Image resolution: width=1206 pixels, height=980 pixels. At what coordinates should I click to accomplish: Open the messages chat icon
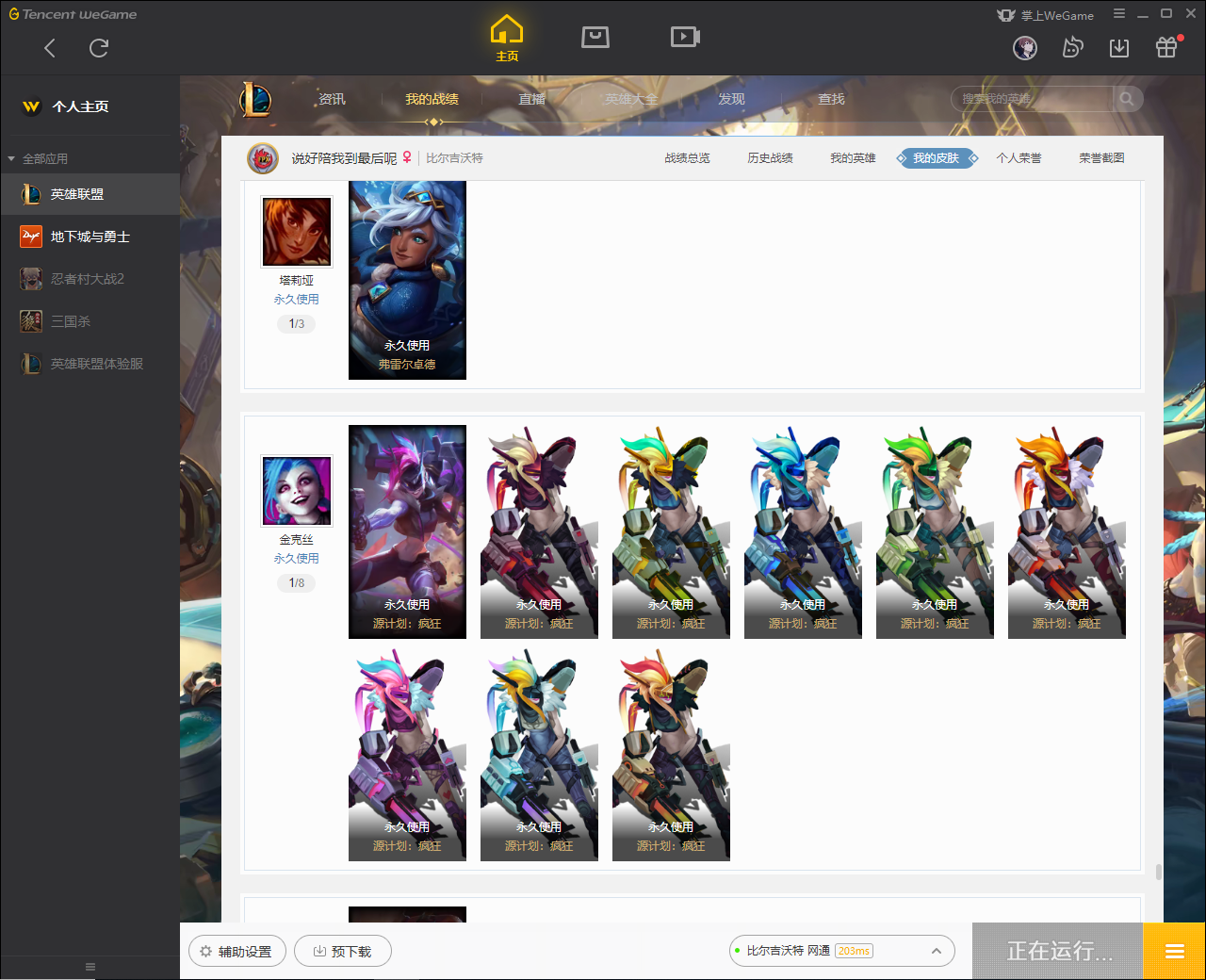pyautogui.click(x=1072, y=48)
